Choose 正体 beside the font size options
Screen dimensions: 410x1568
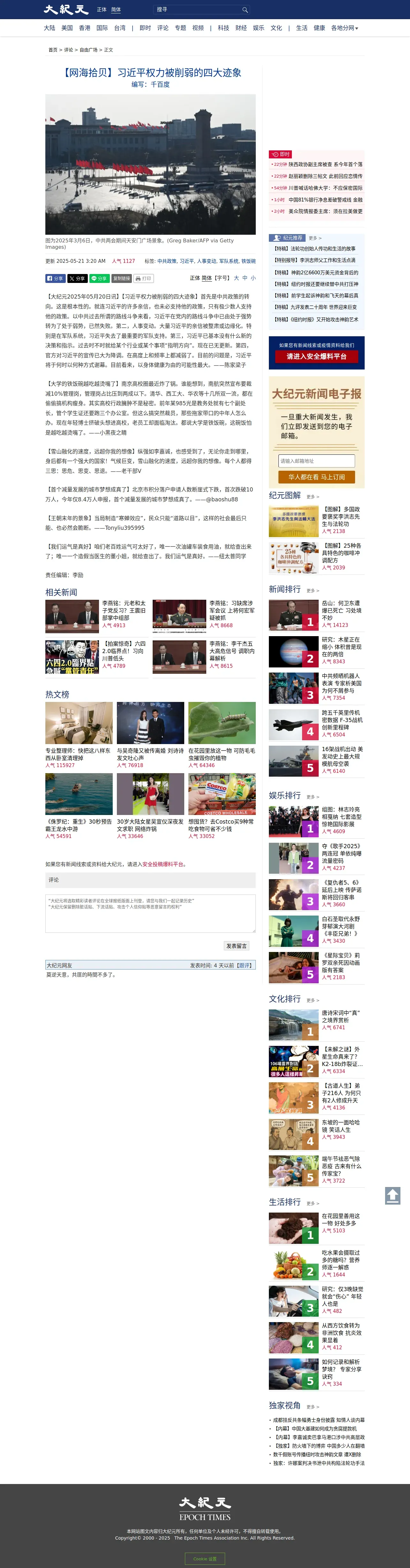tap(195, 278)
